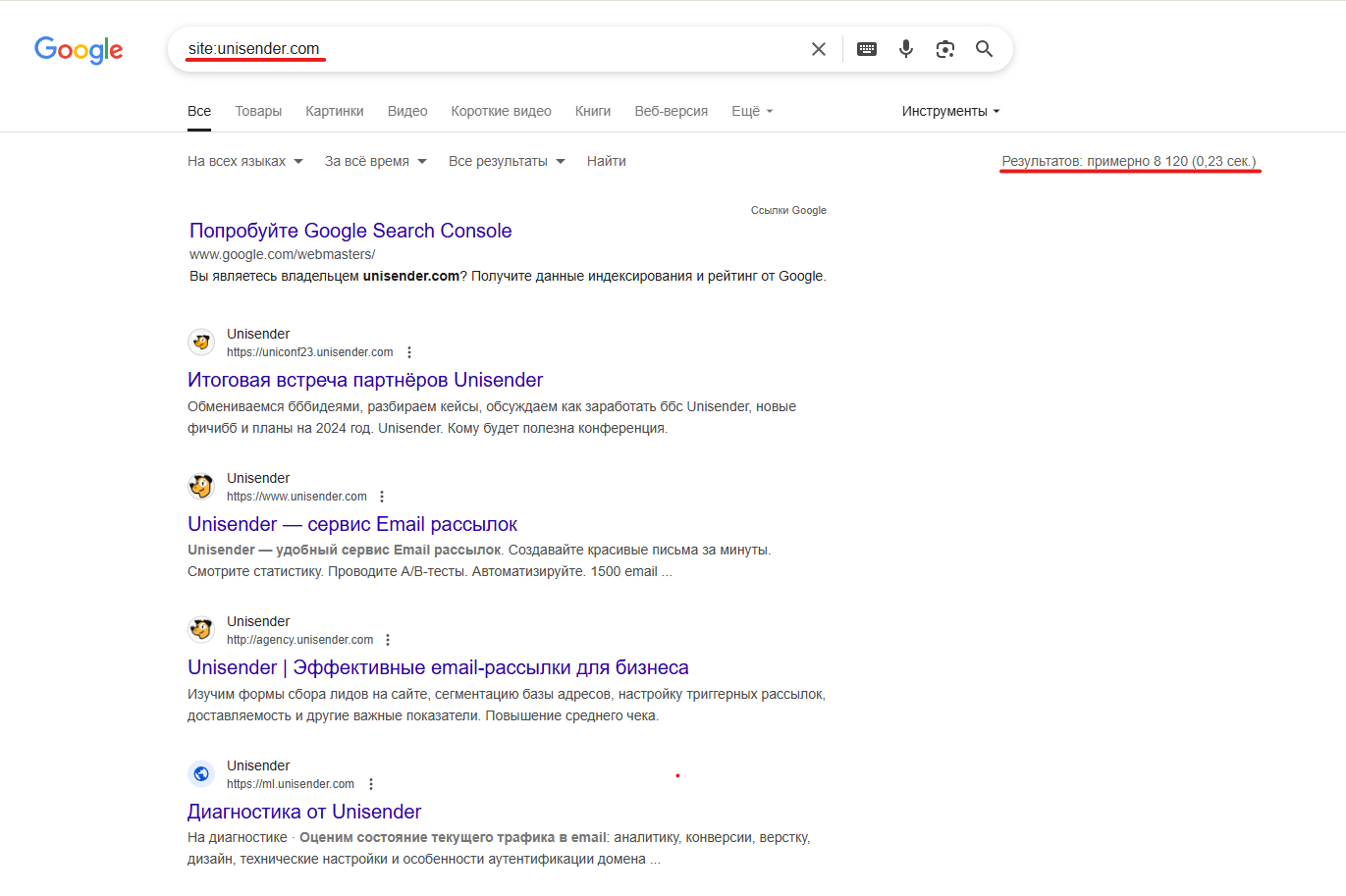The image size is (1346, 896).
Task: Clear the search query with X
Action: [x=819, y=49]
